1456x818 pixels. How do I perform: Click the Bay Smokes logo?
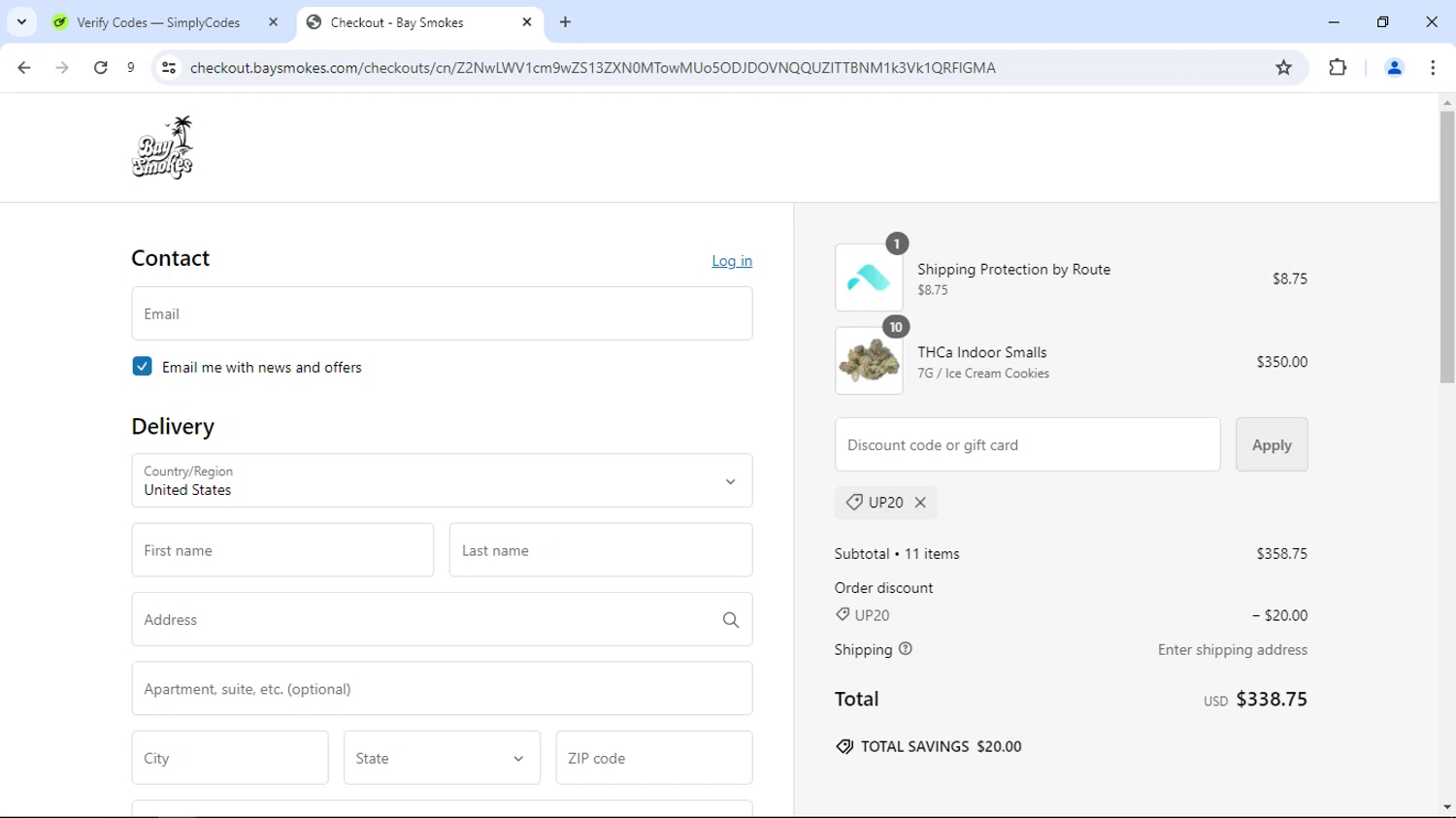click(162, 147)
